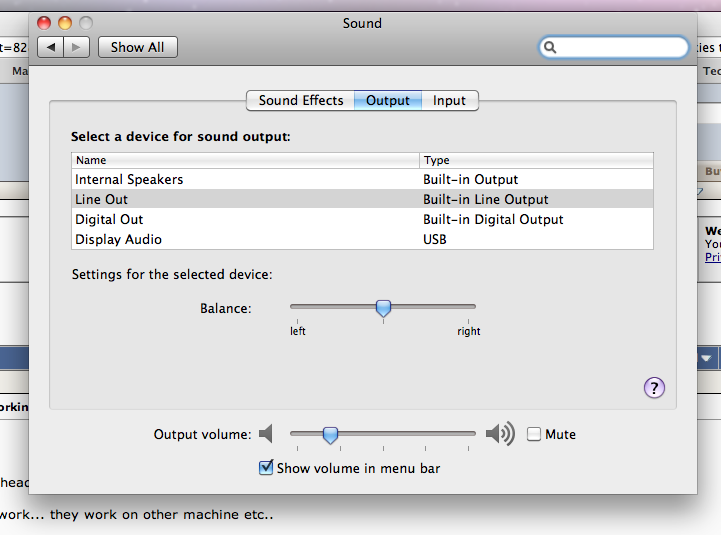This screenshot has width=721, height=535.
Task: Click the back navigation arrow
Action: (x=51, y=47)
